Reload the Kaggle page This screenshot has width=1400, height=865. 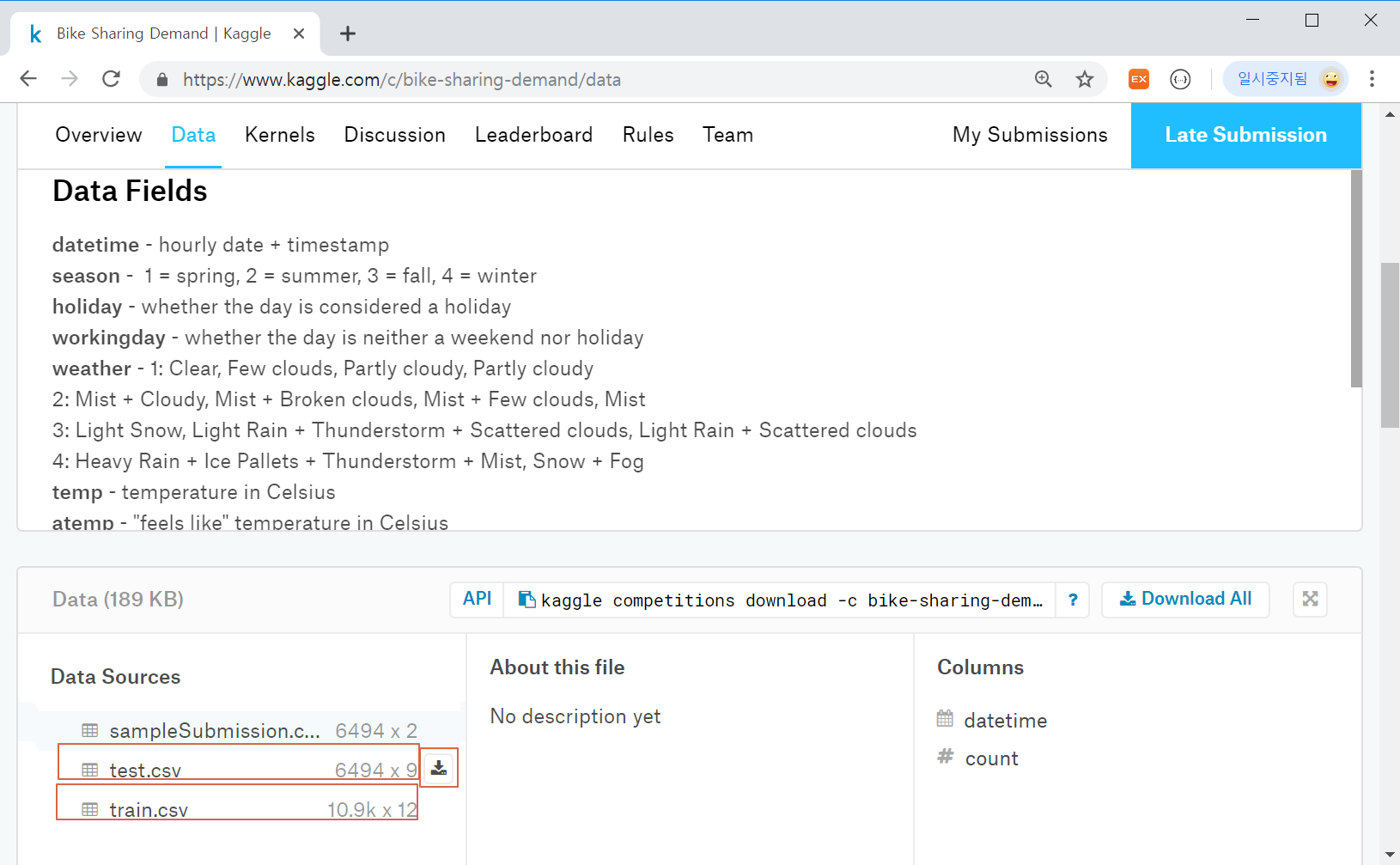(111, 80)
